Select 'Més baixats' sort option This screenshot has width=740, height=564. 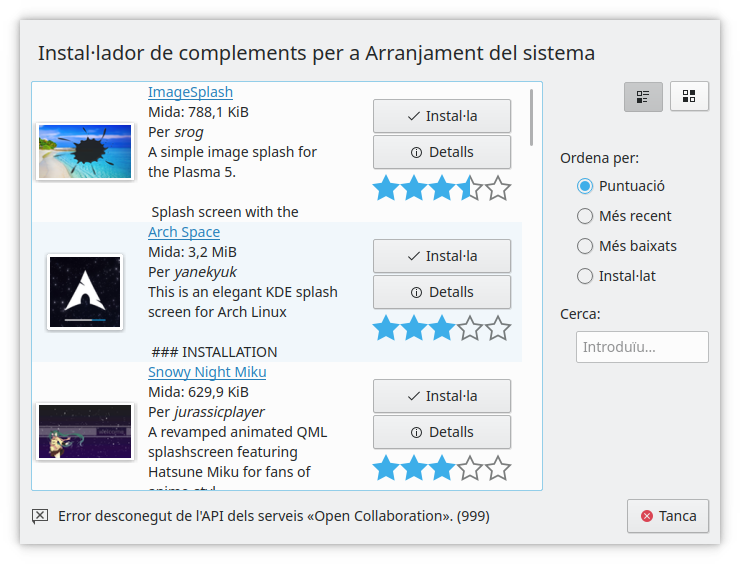(x=585, y=246)
